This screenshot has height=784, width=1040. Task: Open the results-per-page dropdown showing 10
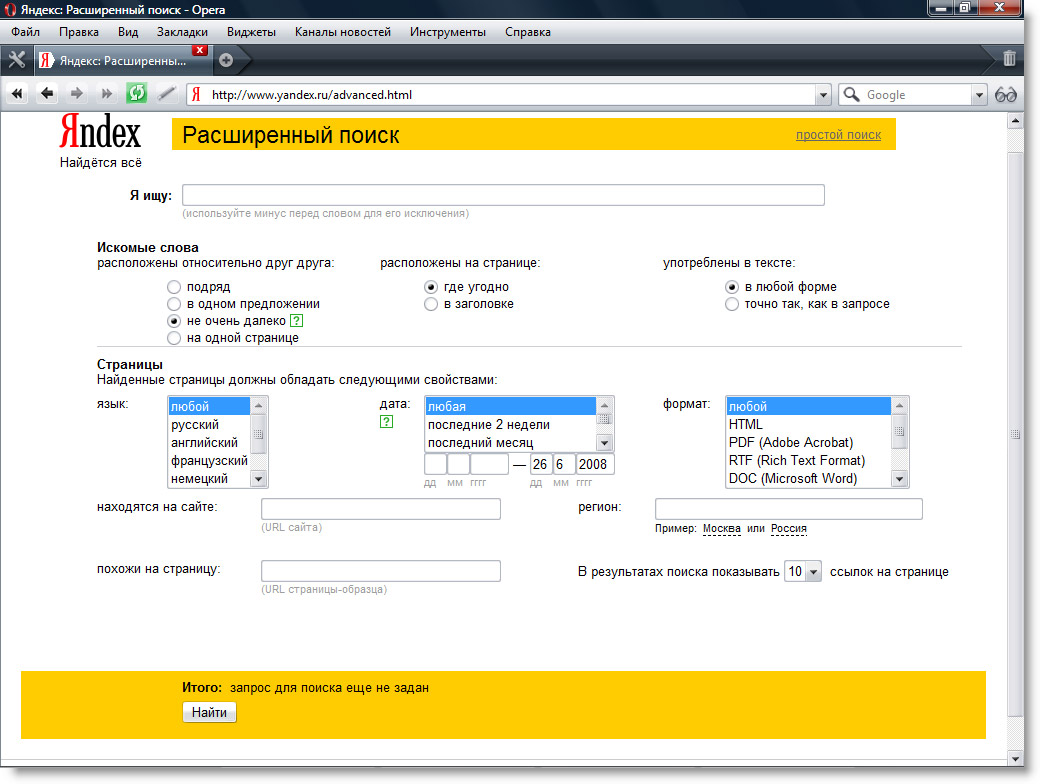click(x=803, y=572)
